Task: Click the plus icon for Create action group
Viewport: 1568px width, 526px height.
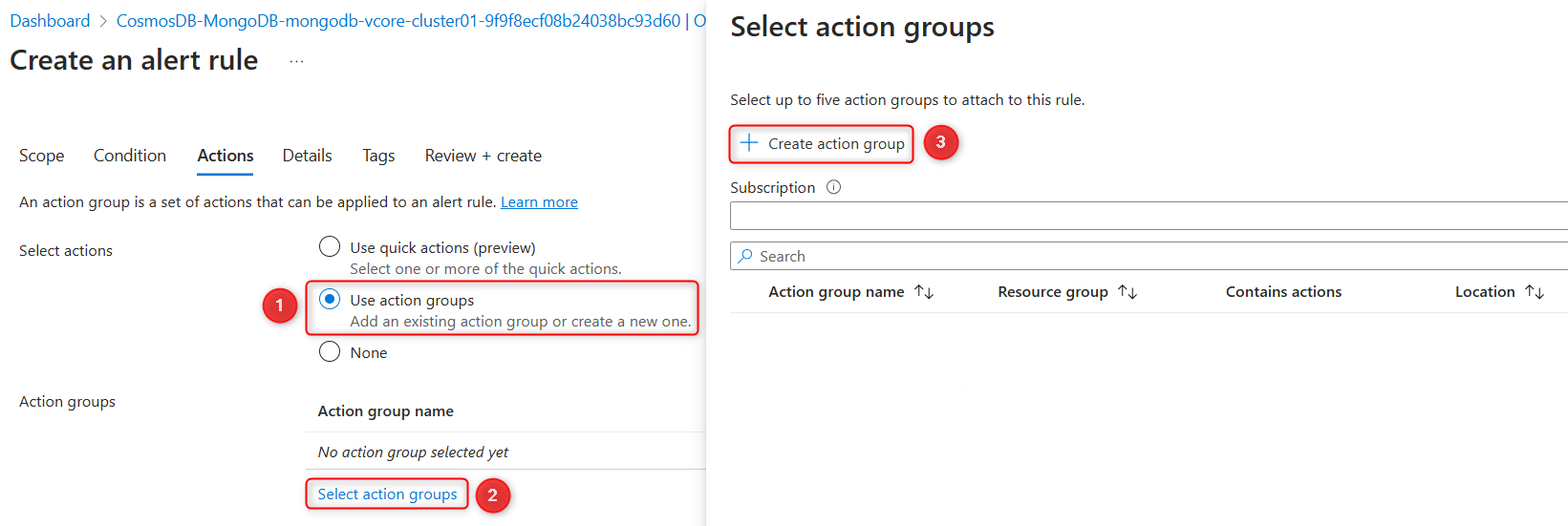Action: tap(749, 143)
